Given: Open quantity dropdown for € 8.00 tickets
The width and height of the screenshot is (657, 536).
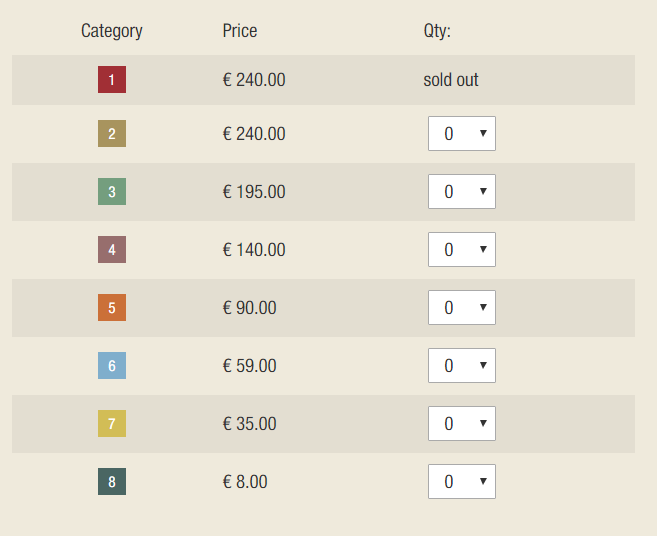Looking at the screenshot, I should 462,481.
